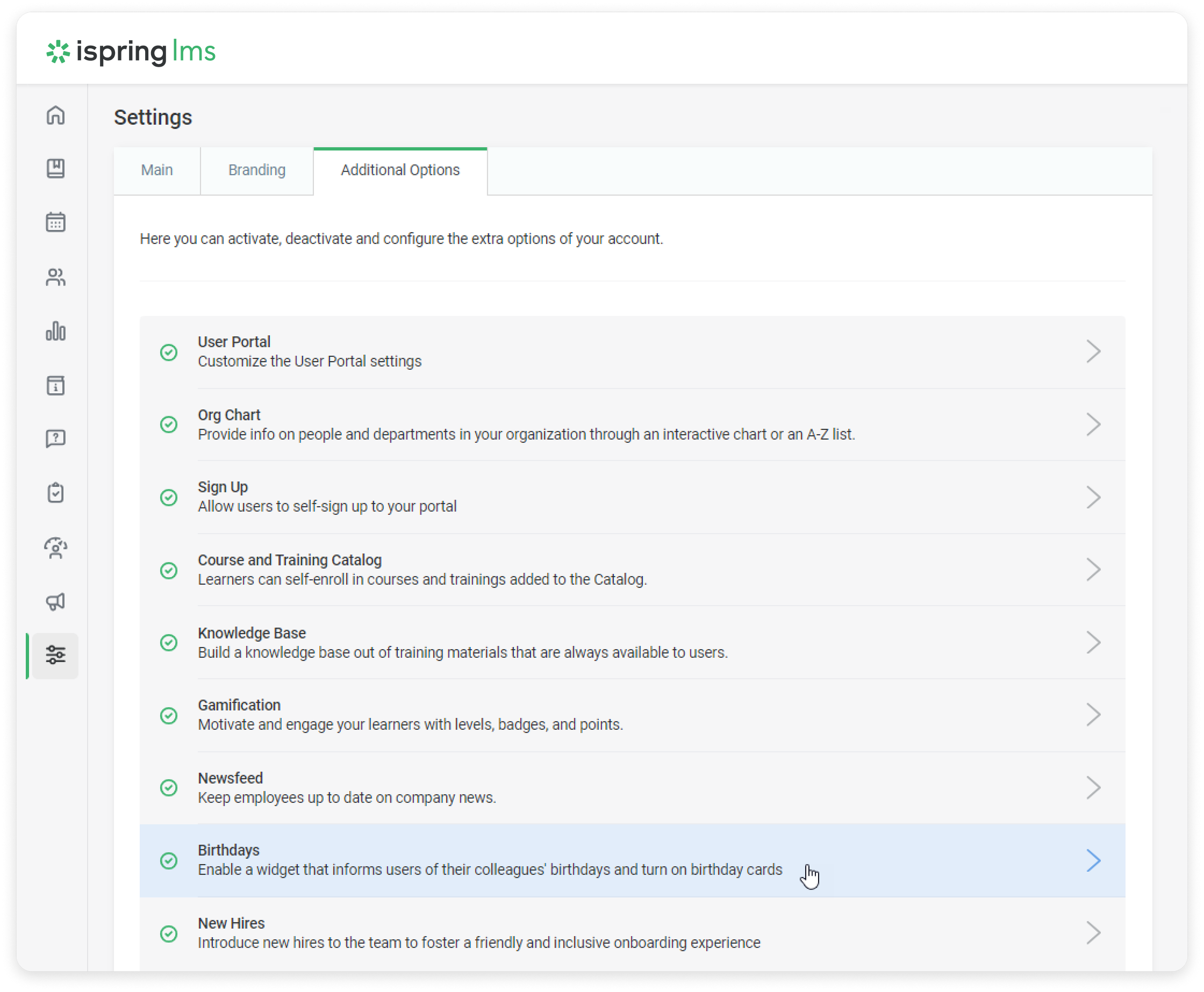Click the settings sliders sidebar icon

pyautogui.click(x=55, y=655)
